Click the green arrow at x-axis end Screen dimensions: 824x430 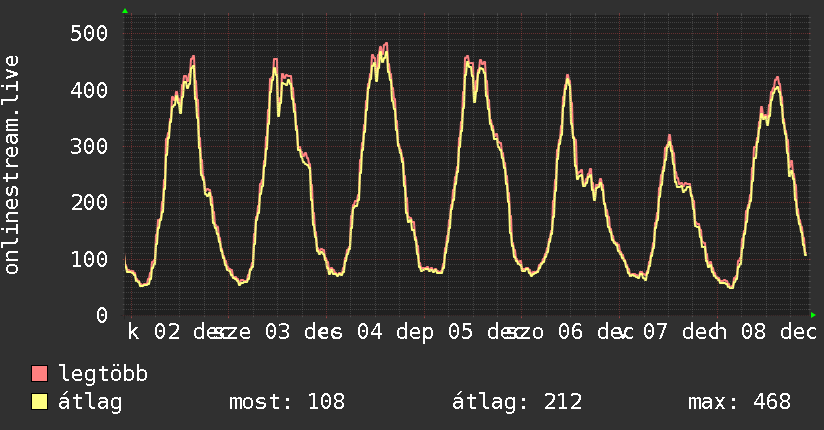click(813, 315)
